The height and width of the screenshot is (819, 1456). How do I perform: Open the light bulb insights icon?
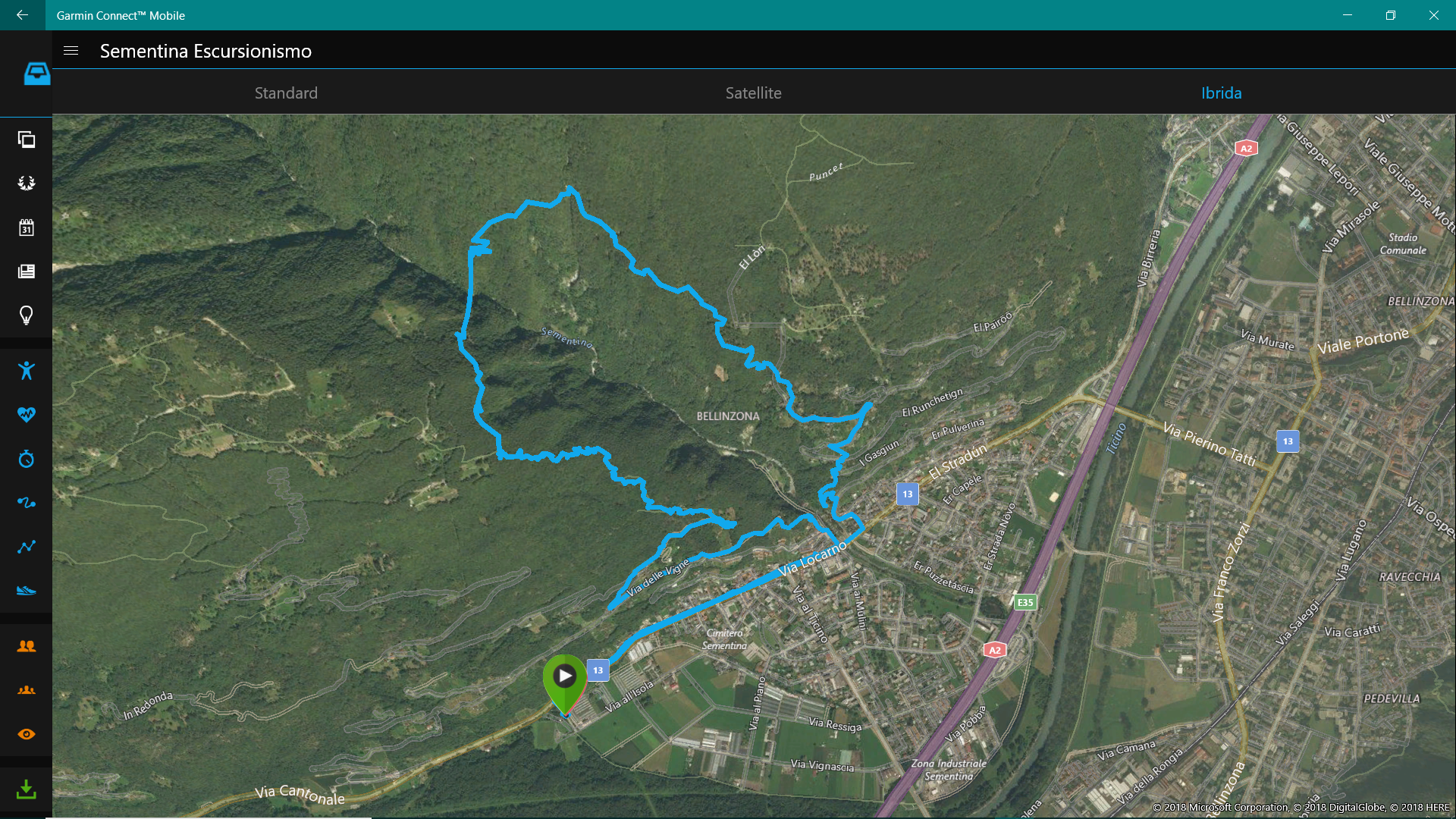click(x=27, y=315)
